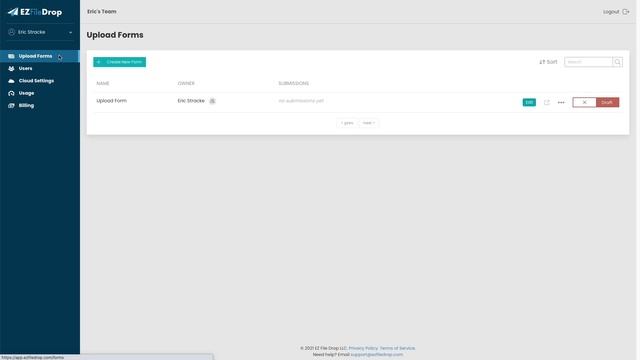Go to previous page of forms
640x360 pixels.
347,123
